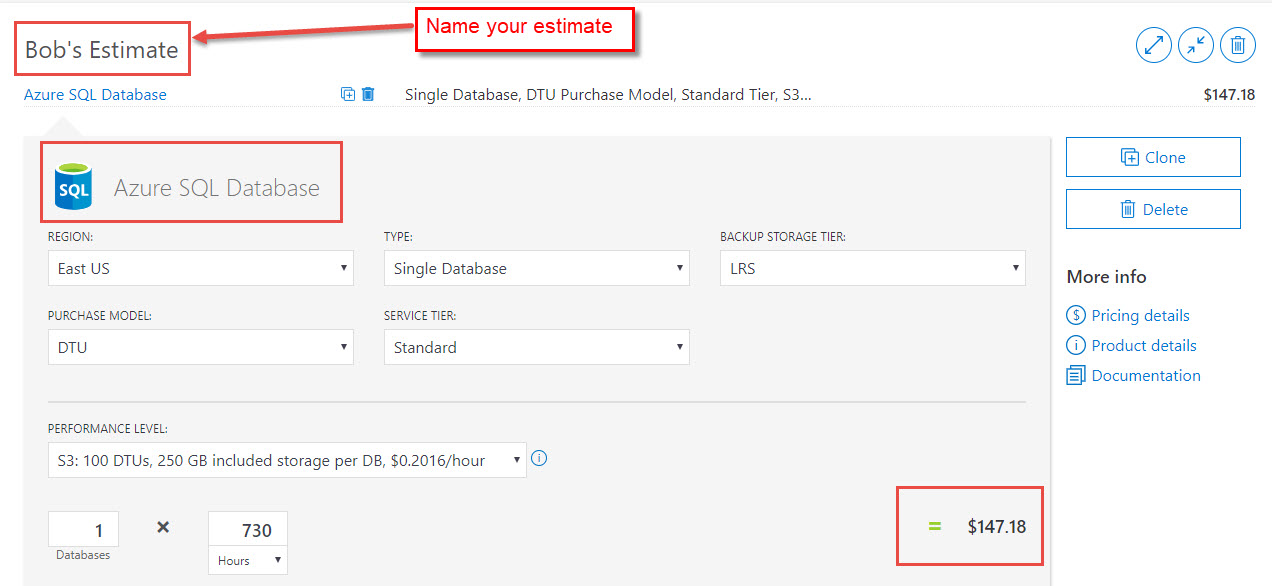Open Backup Storage Tier dropdown showing LRS
Viewport: 1272px width, 586px height.
pos(873,268)
